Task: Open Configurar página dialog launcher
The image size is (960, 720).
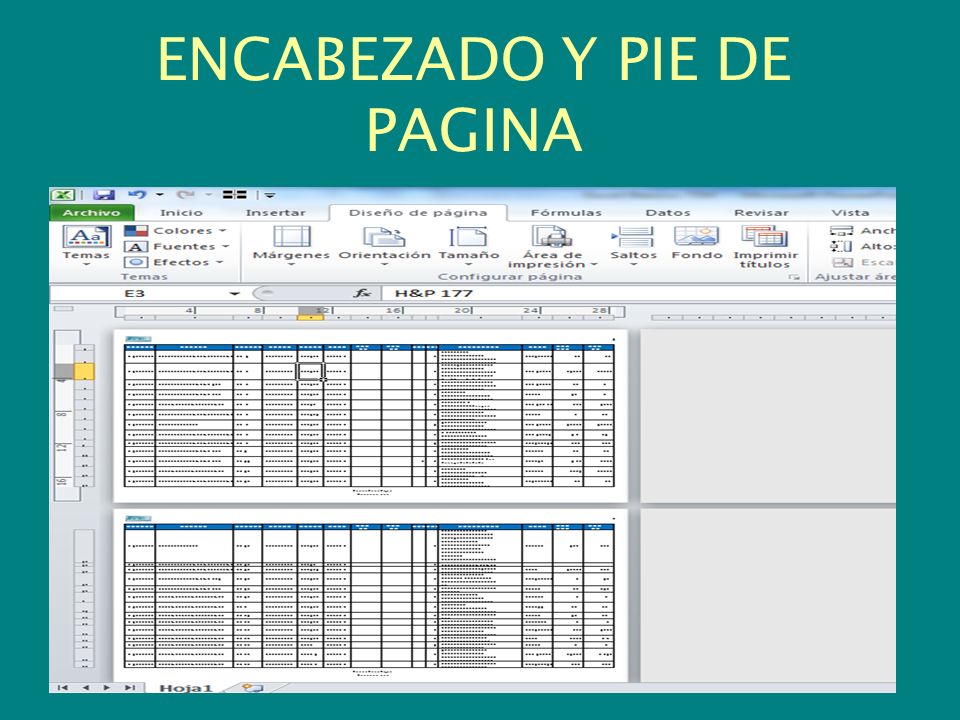Action: click(795, 277)
